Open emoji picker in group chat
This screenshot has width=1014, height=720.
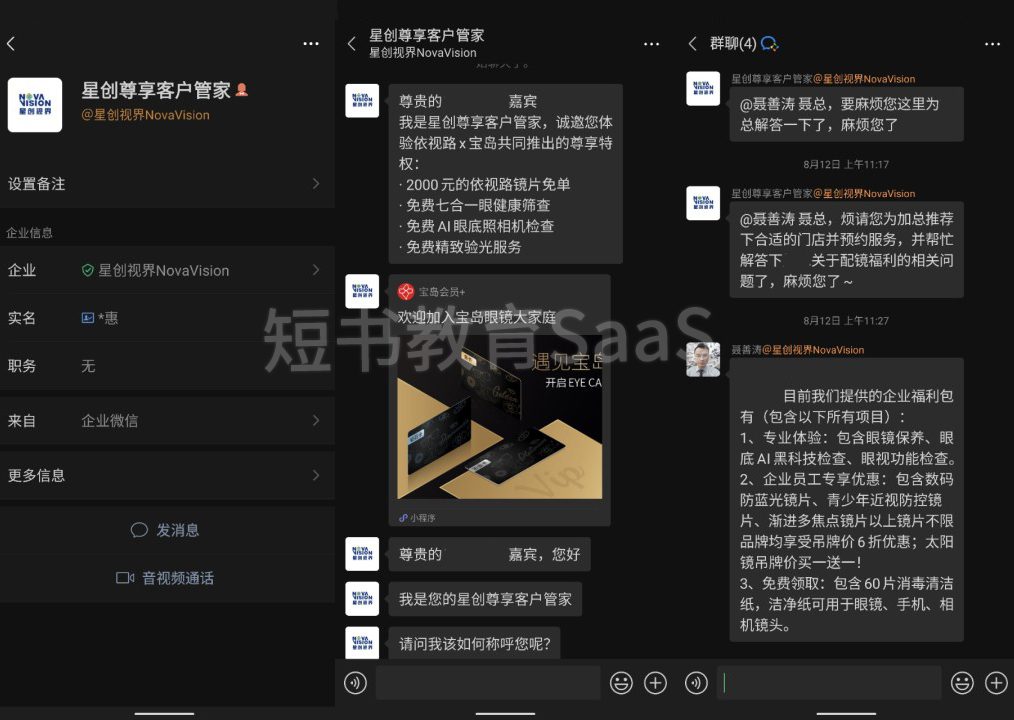962,682
